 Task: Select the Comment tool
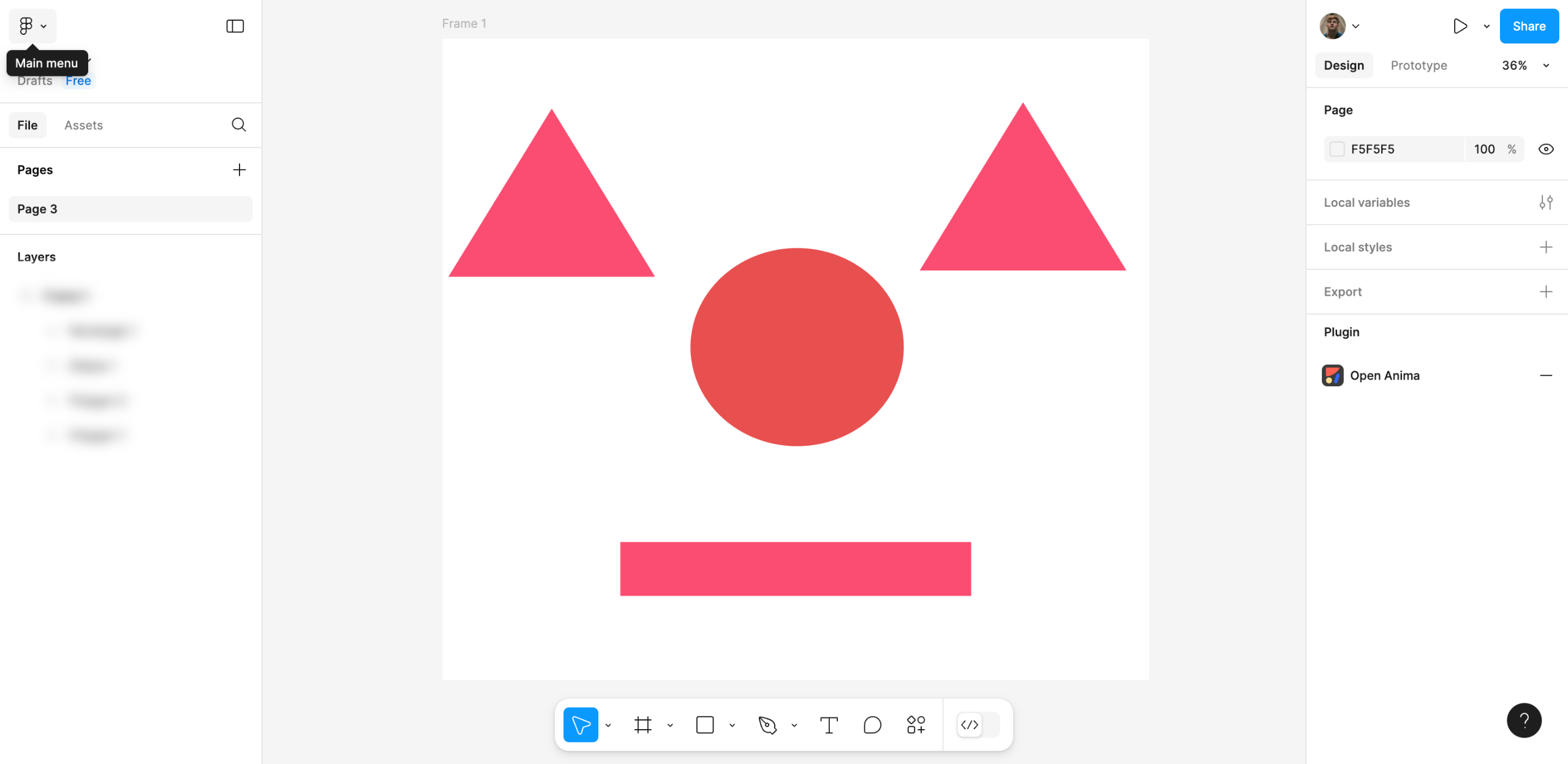click(x=872, y=725)
